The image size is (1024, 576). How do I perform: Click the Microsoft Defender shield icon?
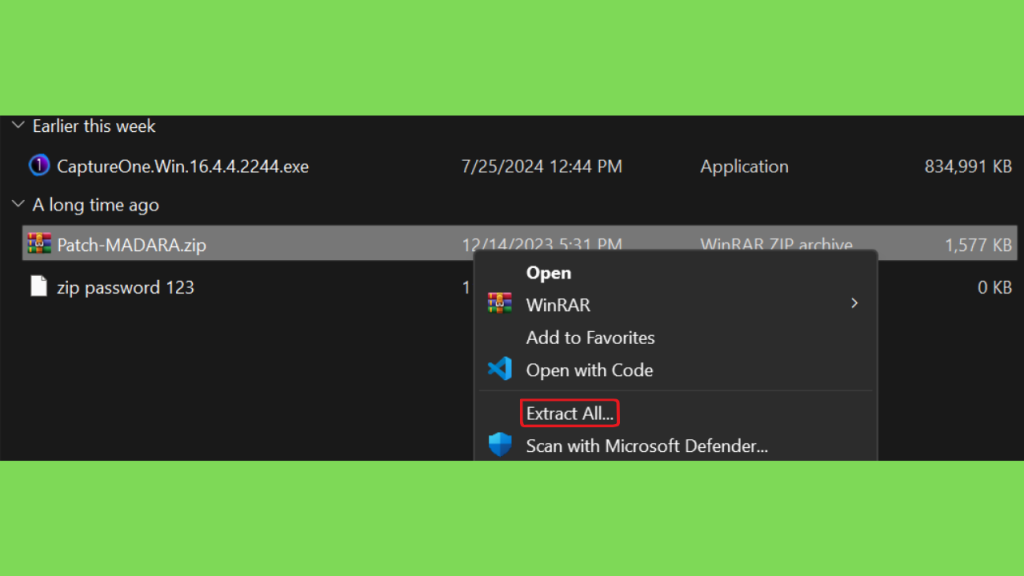click(x=500, y=445)
